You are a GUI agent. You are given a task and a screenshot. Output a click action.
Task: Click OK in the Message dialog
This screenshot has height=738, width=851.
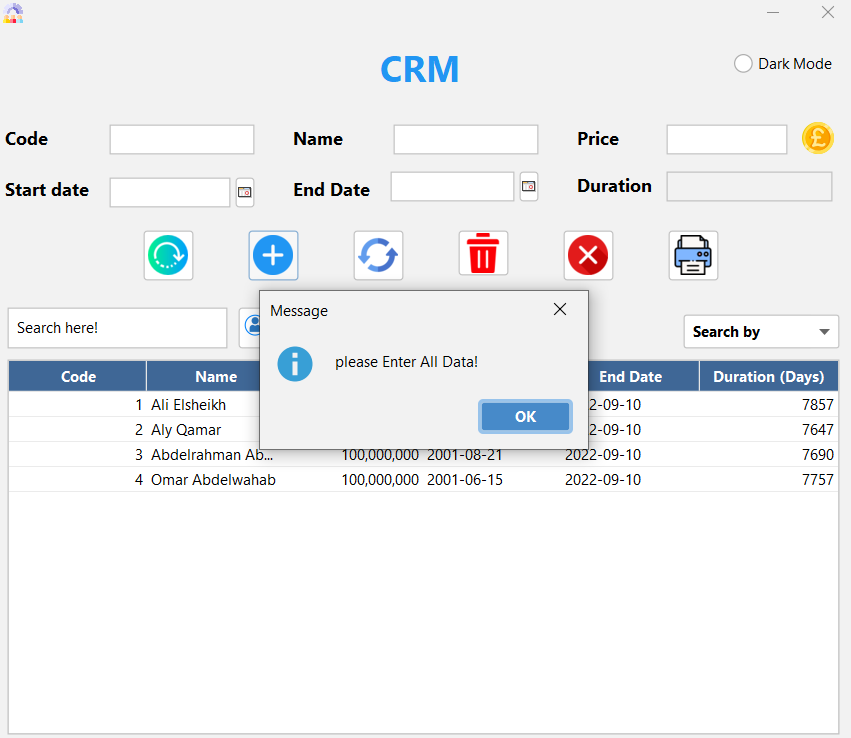point(525,416)
